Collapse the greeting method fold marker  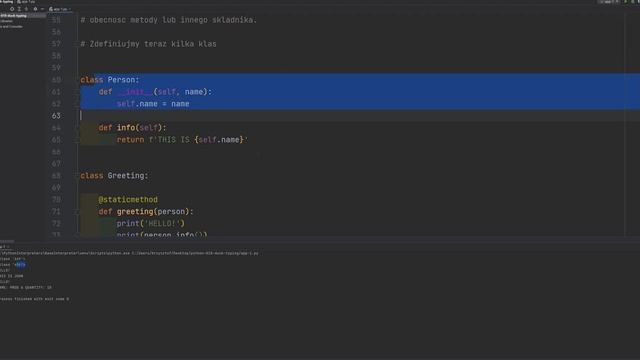pyautogui.click(x=77, y=211)
